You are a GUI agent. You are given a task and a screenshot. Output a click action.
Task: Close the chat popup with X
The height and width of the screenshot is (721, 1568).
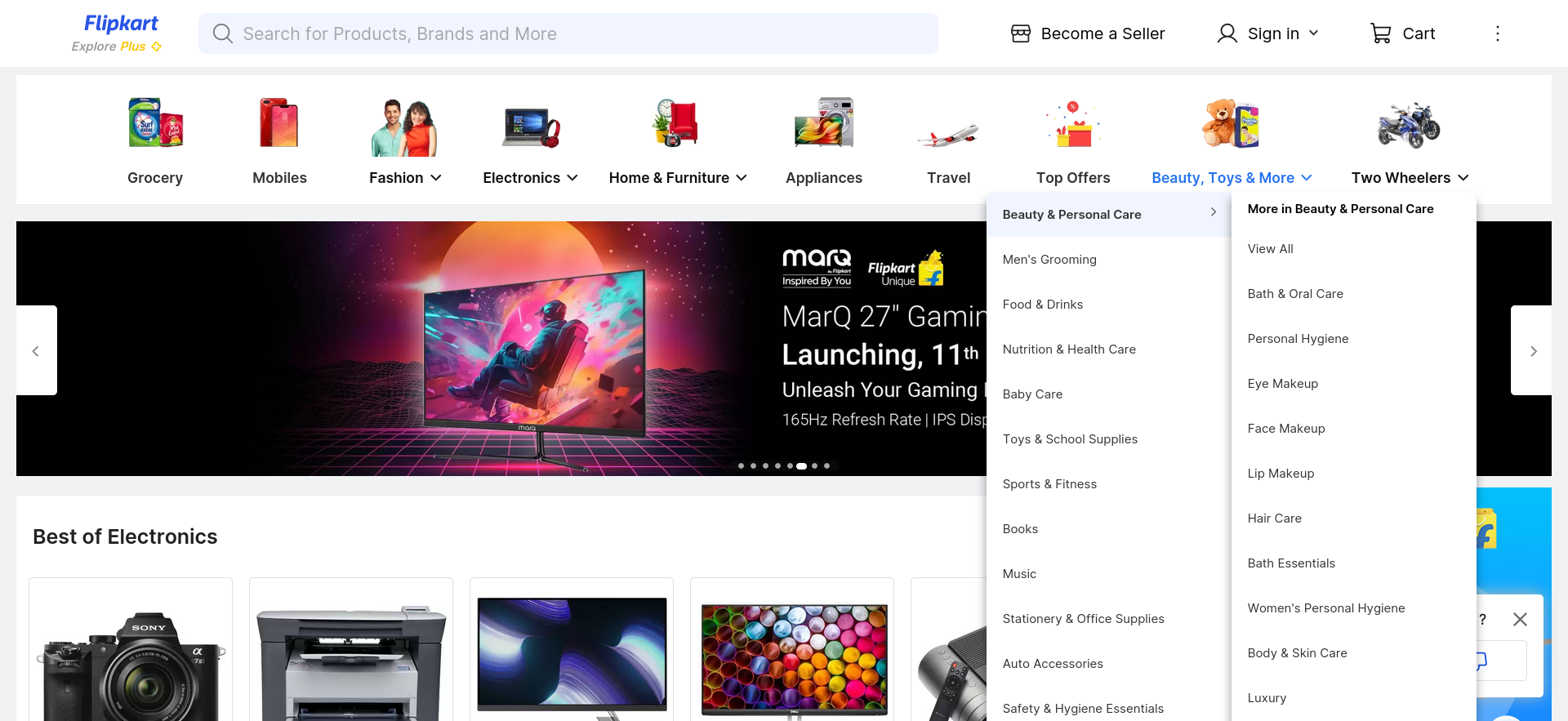[x=1520, y=620]
